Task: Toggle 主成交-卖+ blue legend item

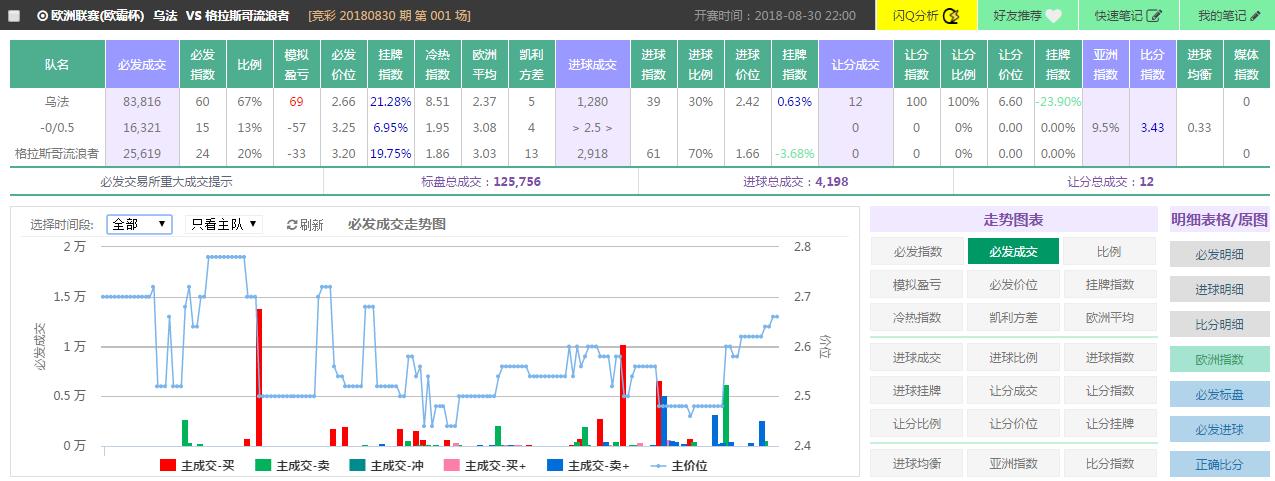Action: 589,465
